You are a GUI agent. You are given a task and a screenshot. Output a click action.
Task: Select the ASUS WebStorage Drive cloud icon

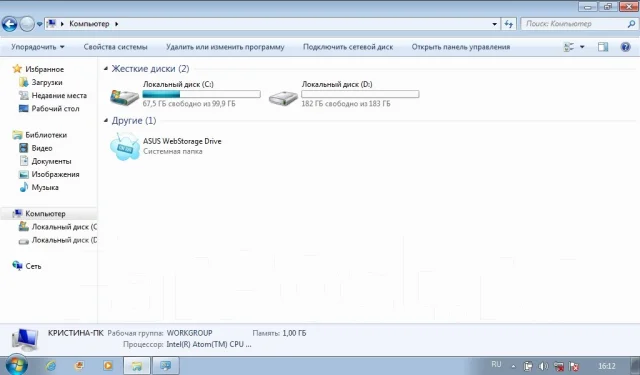[124, 146]
